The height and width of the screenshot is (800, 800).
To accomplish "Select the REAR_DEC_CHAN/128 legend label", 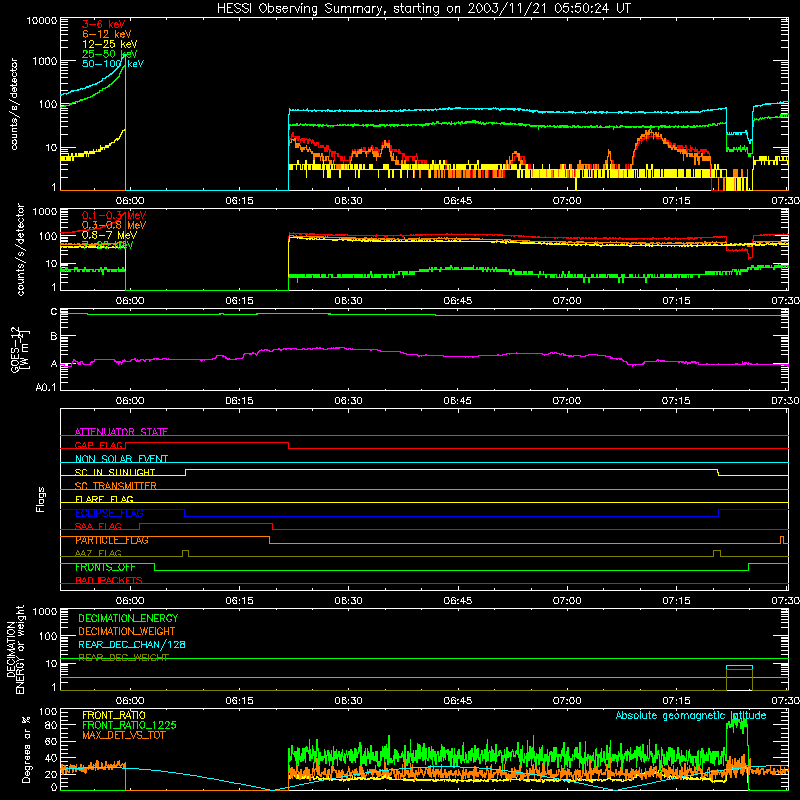I will click(x=132, y=644).
